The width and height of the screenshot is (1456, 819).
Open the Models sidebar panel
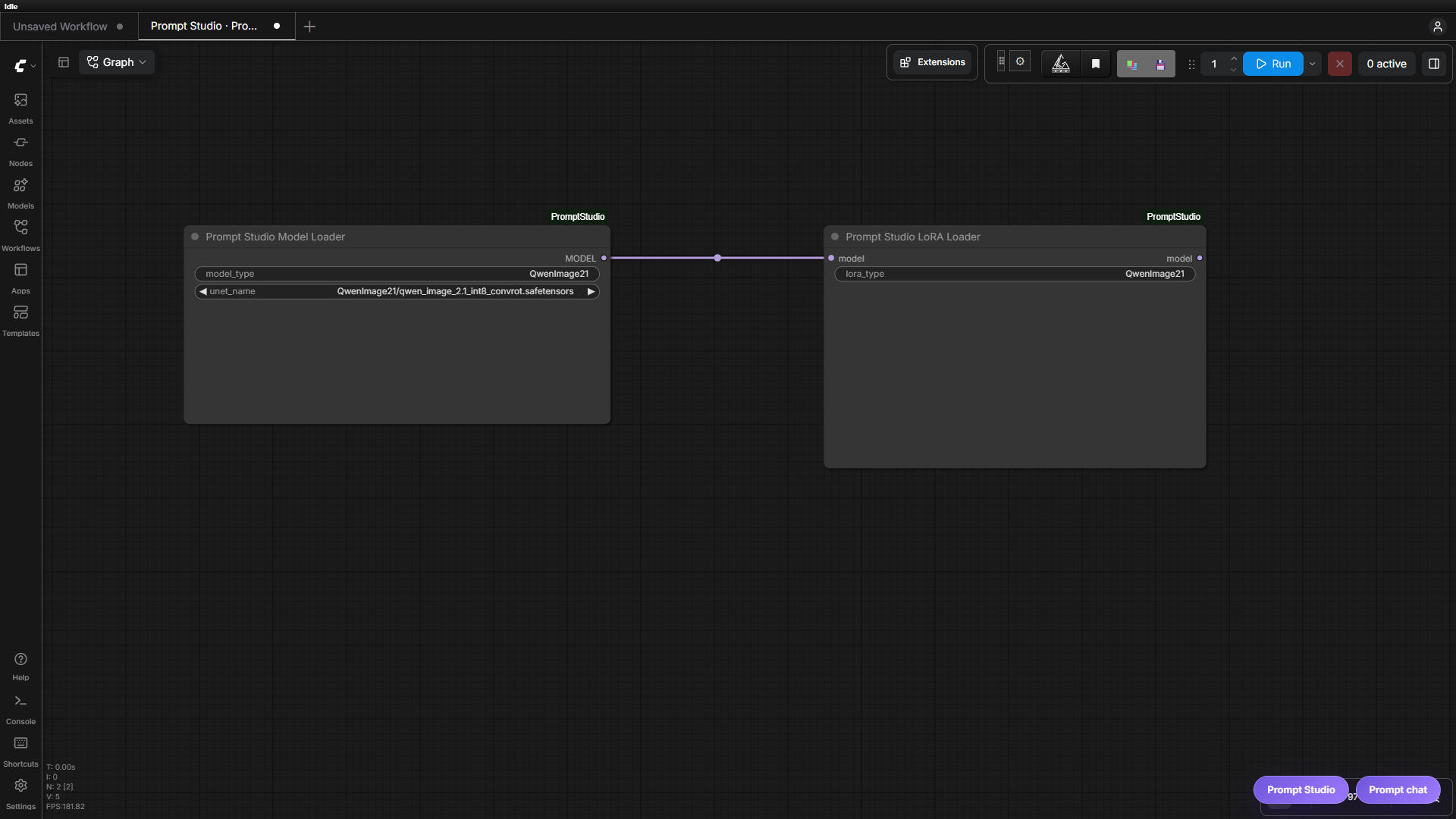[20, 193]
